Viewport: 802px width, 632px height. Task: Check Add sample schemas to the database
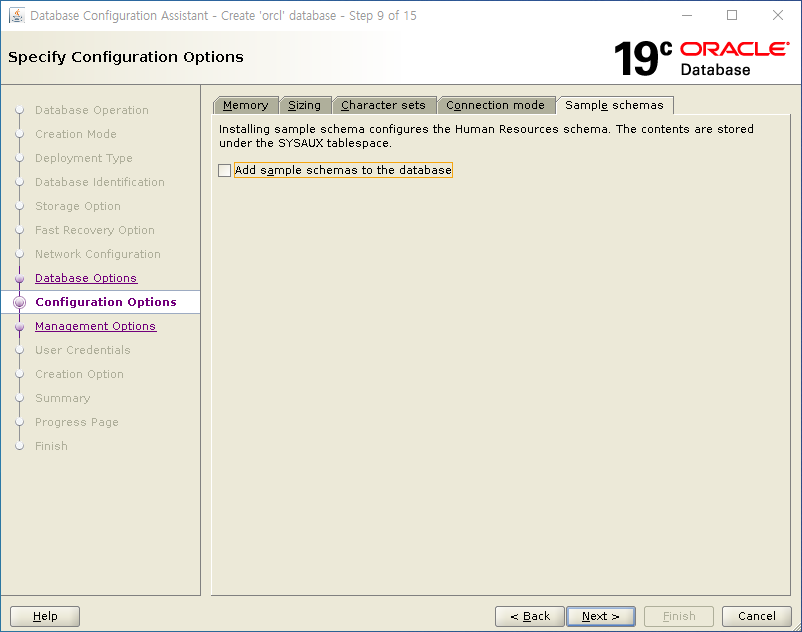click(225, 170)
